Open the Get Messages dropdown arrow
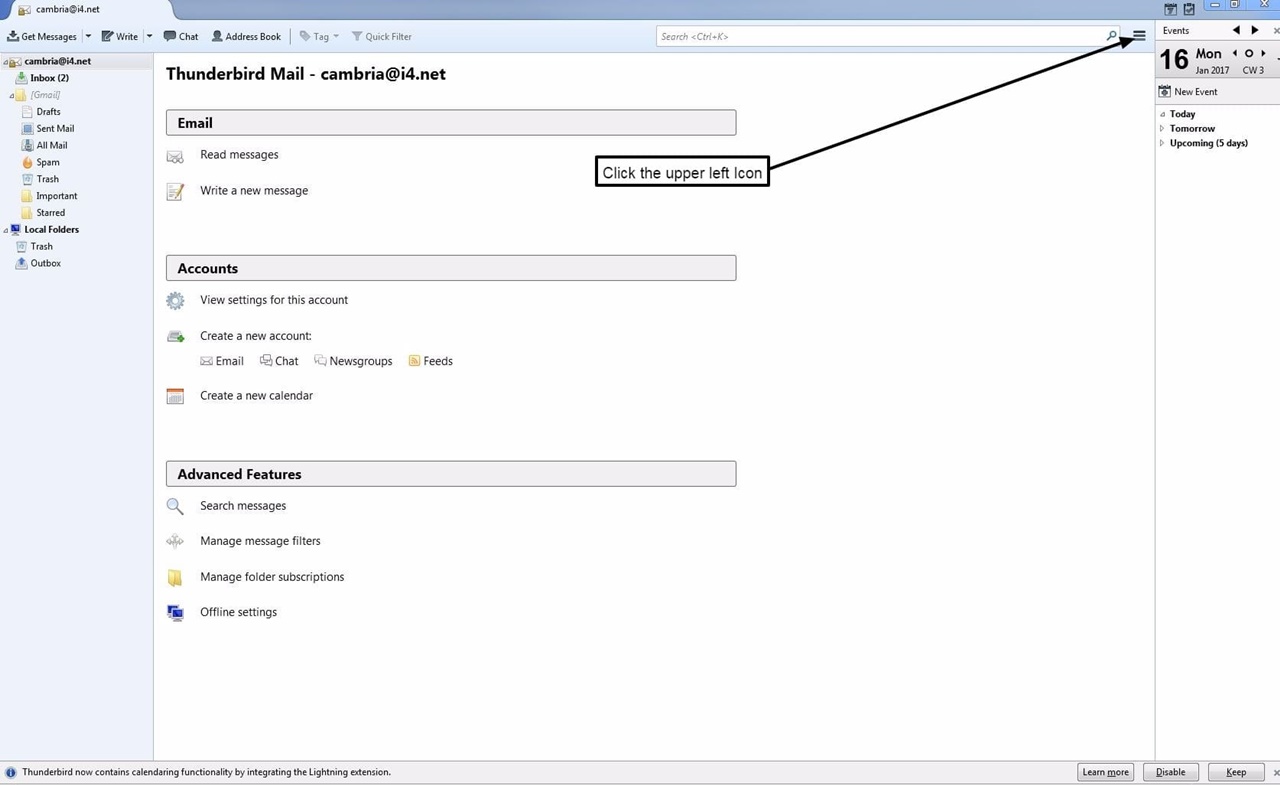This screenshot has height=785, width=1280. [x=88, y=36]
